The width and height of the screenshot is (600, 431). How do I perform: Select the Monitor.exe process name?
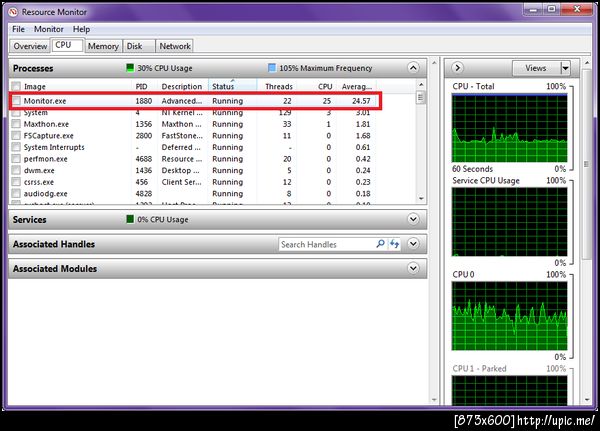(45, 101)
